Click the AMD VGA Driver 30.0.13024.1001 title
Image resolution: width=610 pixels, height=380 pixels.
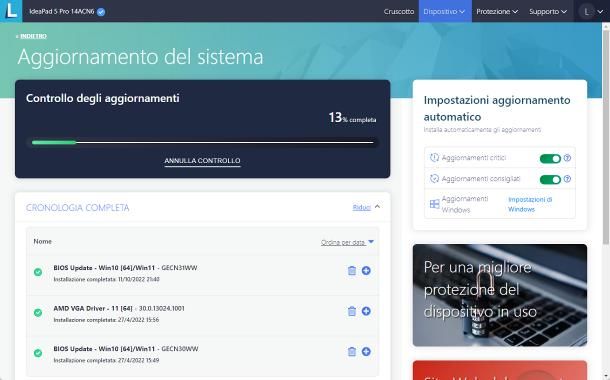119,308
